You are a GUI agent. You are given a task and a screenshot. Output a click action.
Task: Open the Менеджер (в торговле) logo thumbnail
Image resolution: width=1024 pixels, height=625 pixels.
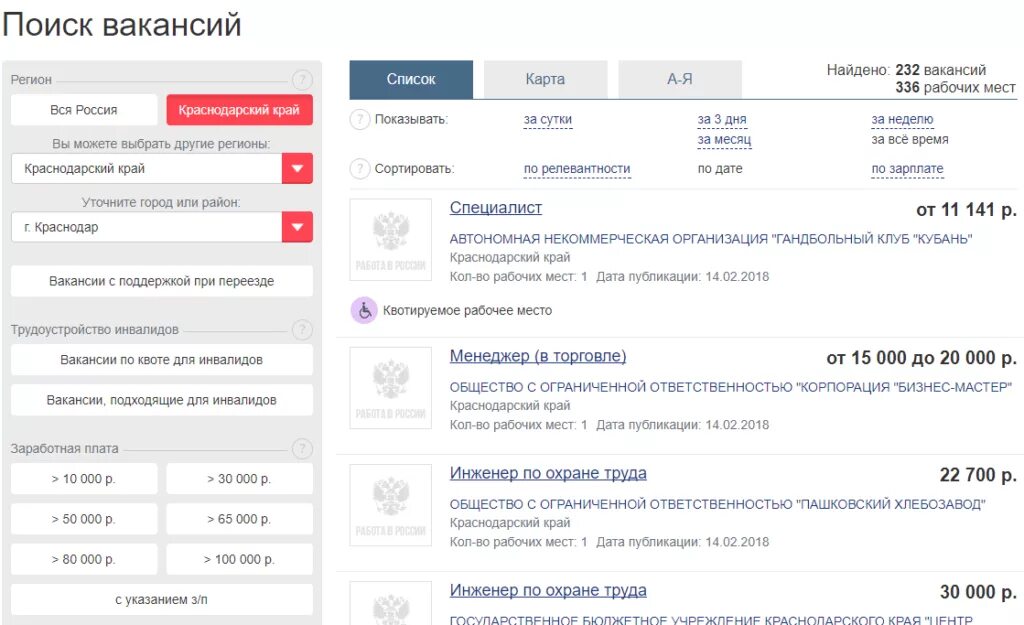pyautogui.click(x=391, y=388)
